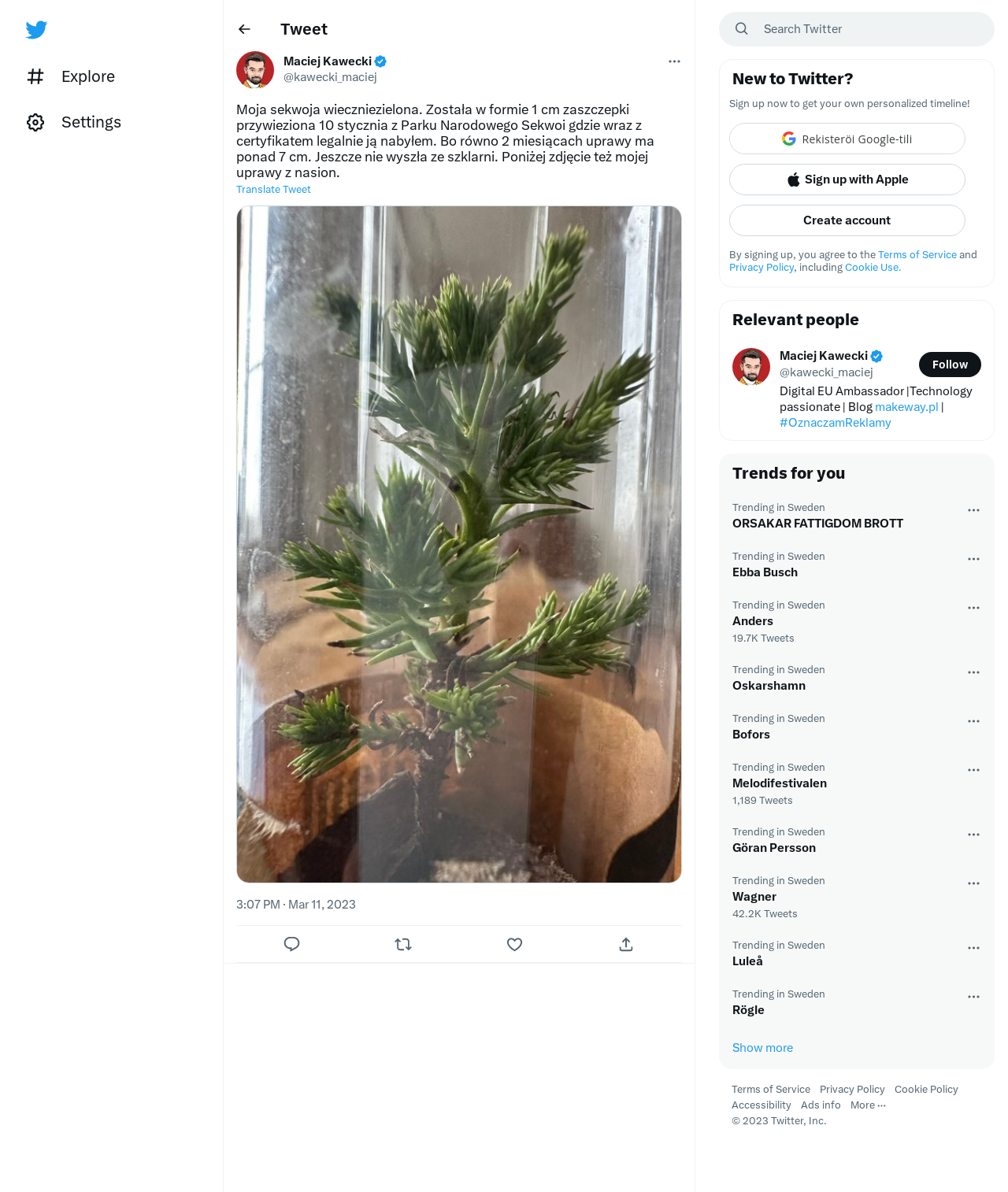The width and height of the screenshot is (1008, 1192).
Task: Open the Settings gear menu item
Action: pos(74,122)
